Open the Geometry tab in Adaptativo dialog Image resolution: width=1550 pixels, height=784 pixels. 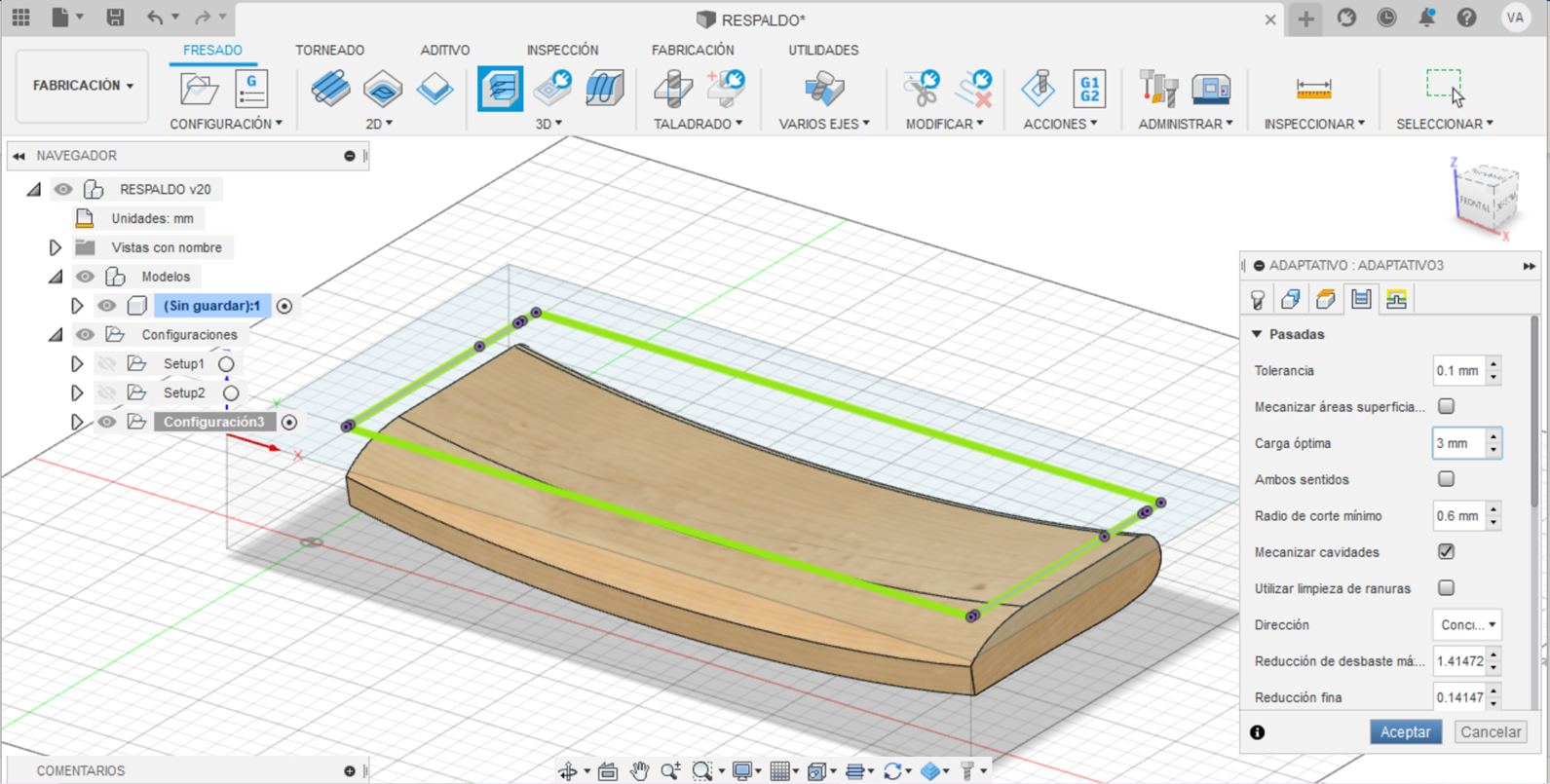point(1291,300)
